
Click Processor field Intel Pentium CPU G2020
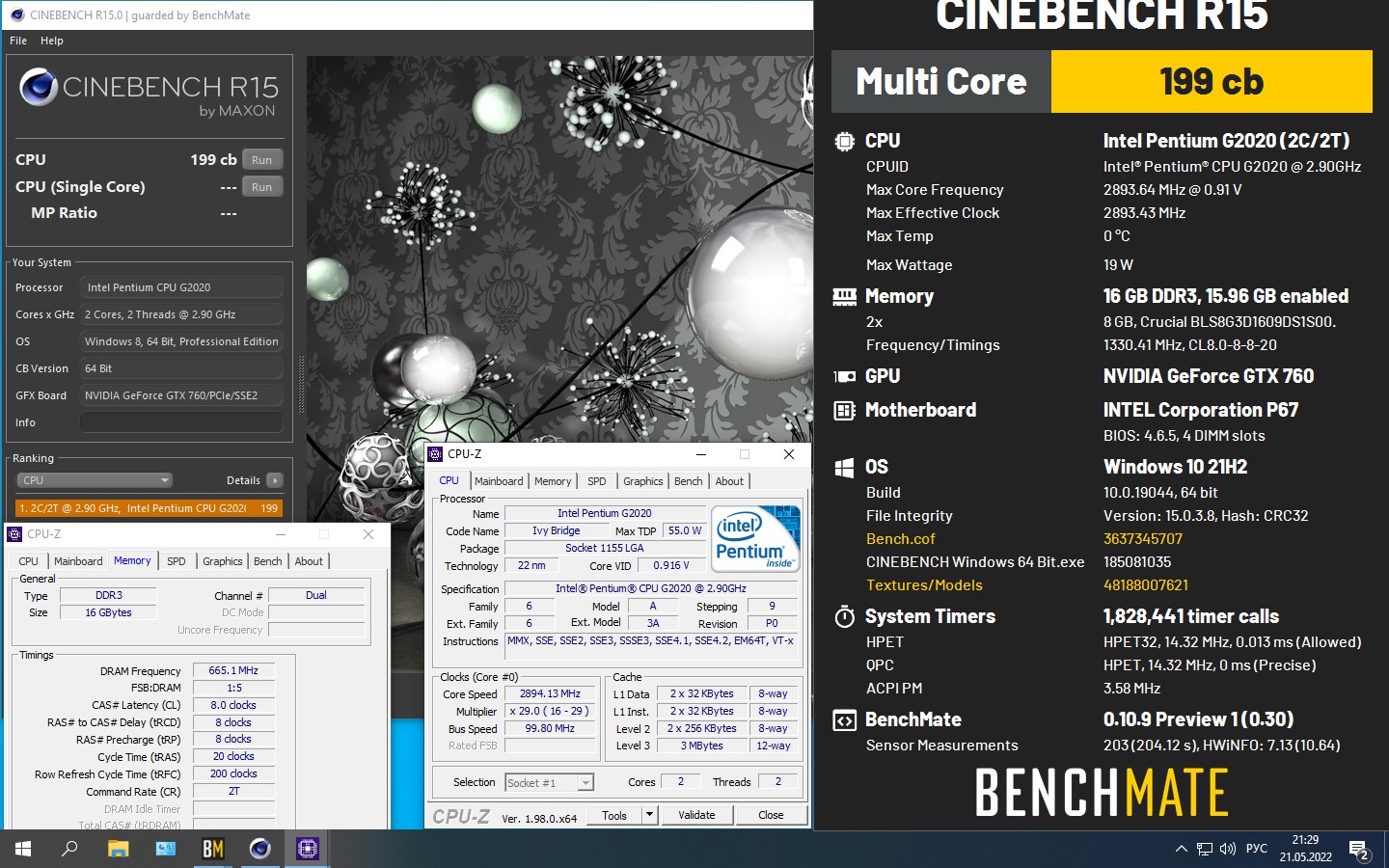click(181, 287)
